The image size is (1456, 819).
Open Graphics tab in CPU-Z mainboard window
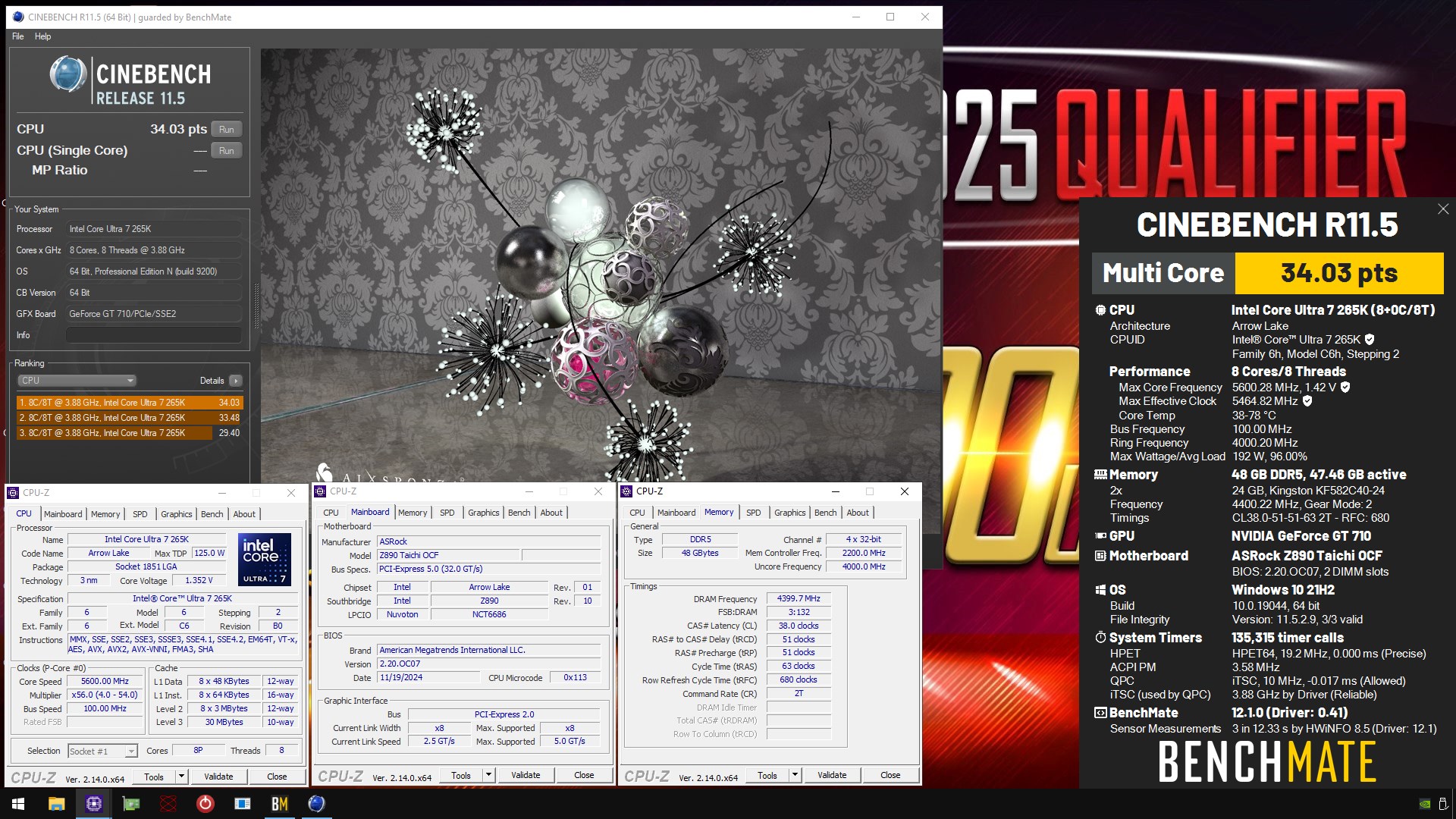coord(483,513)
